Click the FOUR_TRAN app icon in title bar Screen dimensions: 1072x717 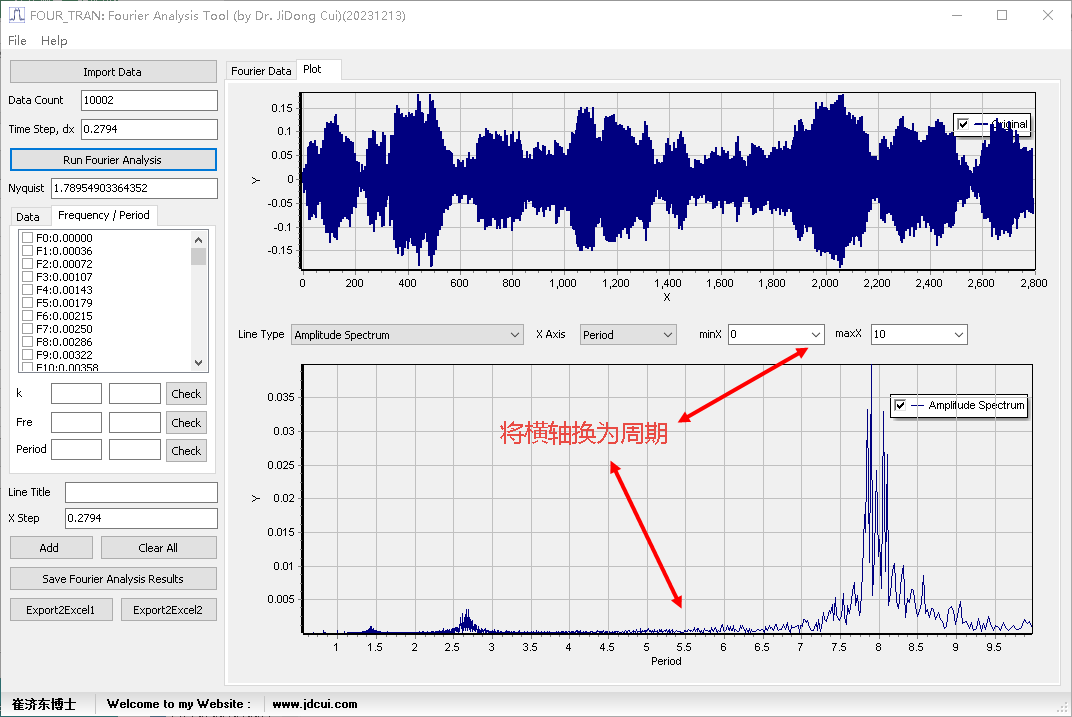click(16, 15)
